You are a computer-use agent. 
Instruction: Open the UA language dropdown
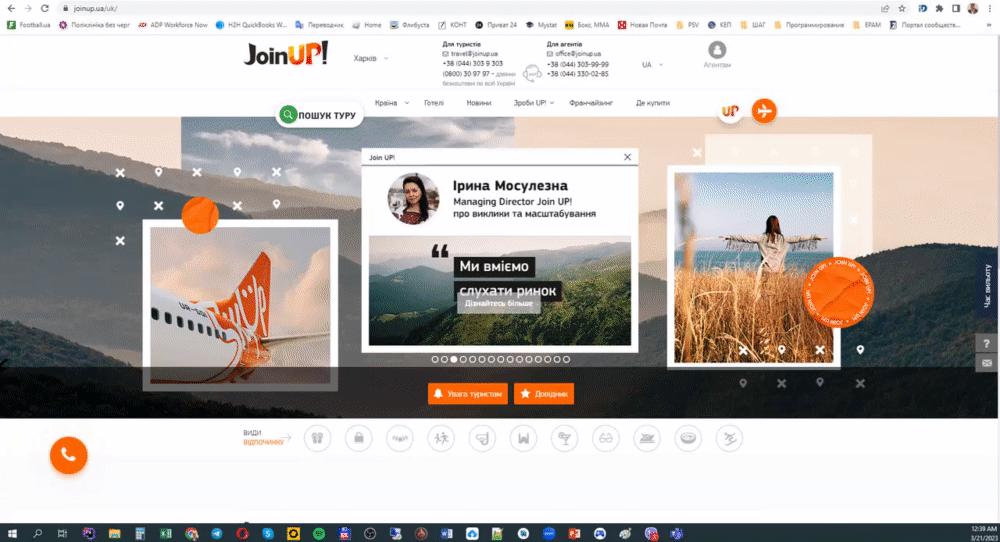tap(652, 64)
